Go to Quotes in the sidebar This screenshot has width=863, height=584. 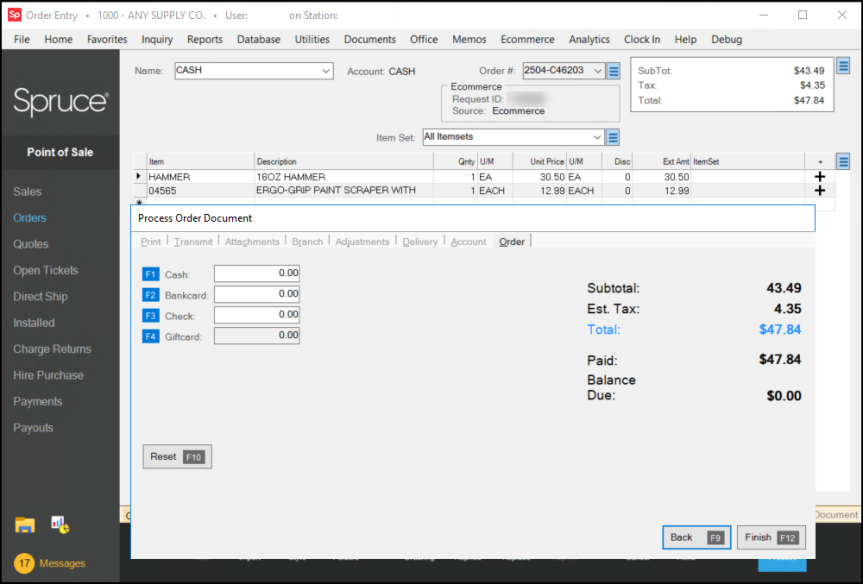(31, 244)
